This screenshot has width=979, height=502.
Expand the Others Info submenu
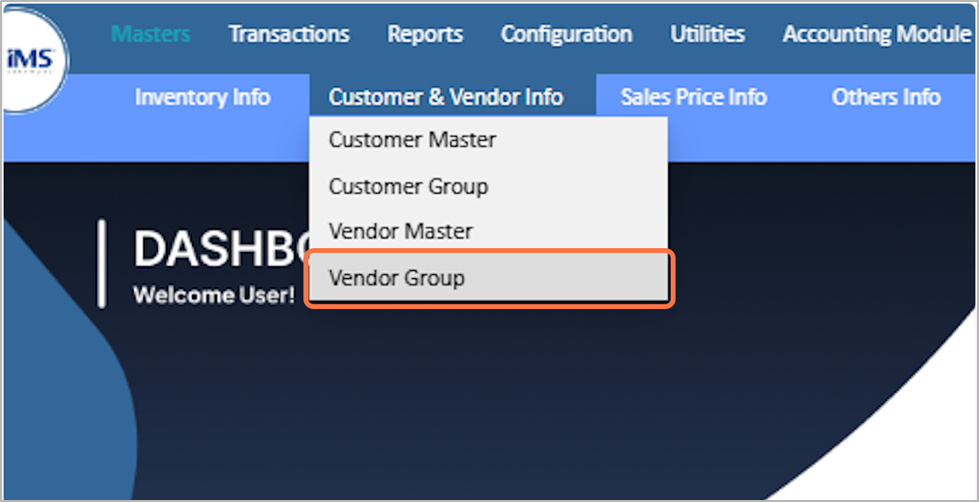[885, 97]
